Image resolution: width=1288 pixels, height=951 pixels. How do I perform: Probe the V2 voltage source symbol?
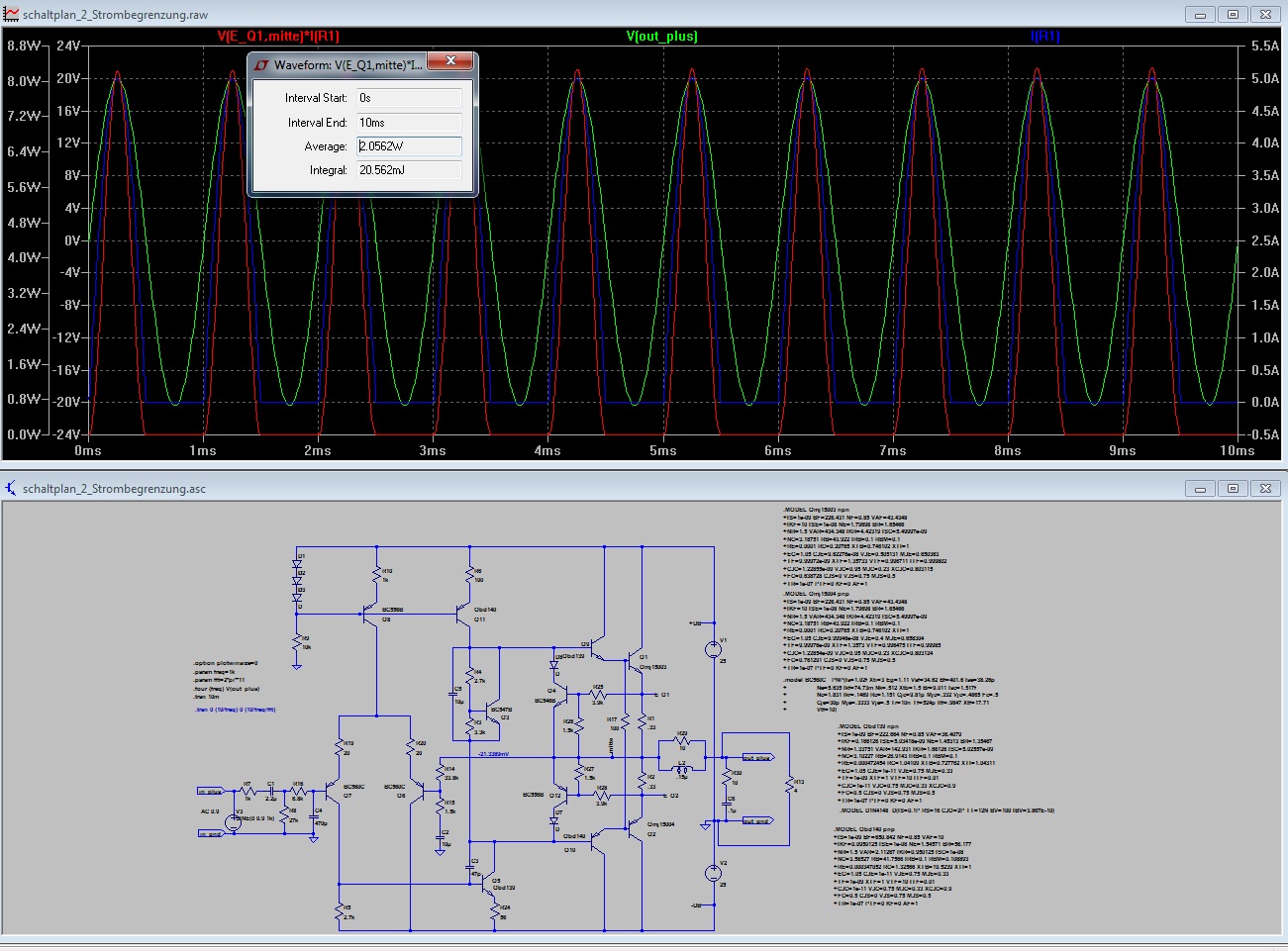[x=712, y=873]
